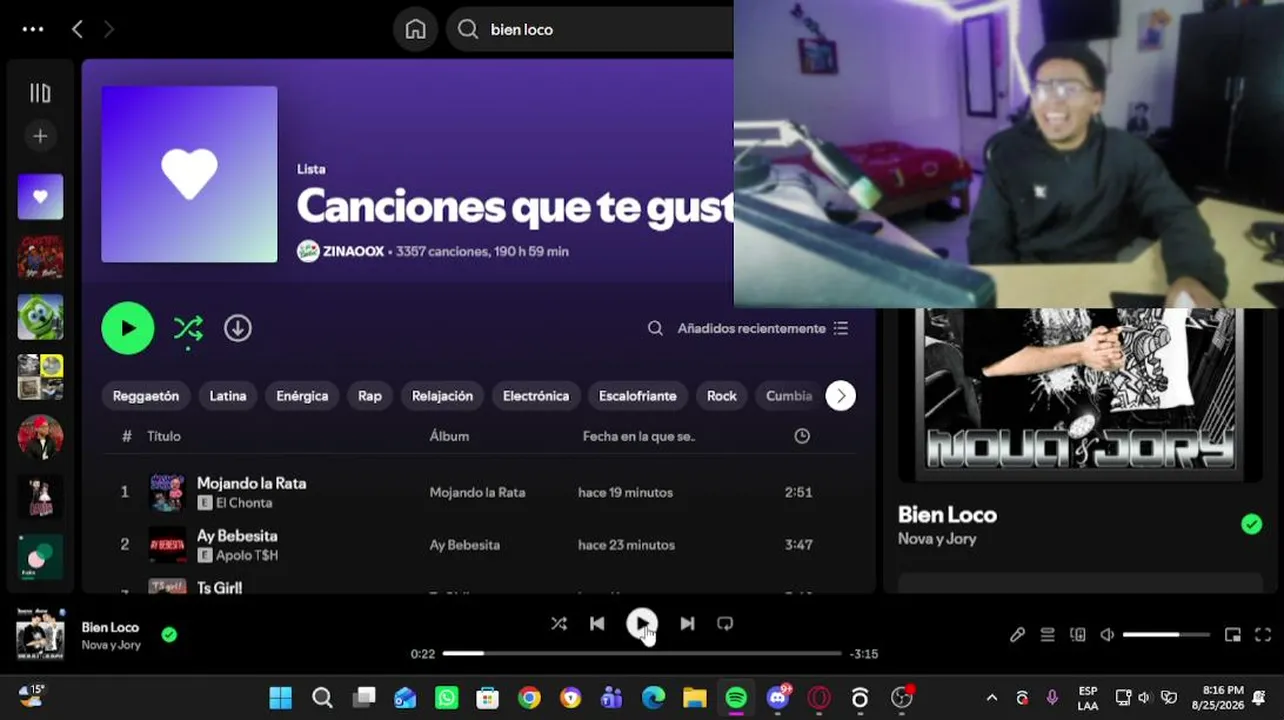The height and width of the screenshot is (720, 1284).
Task: Filter songs by Escalofriante mood
Action: pos(638,396)
